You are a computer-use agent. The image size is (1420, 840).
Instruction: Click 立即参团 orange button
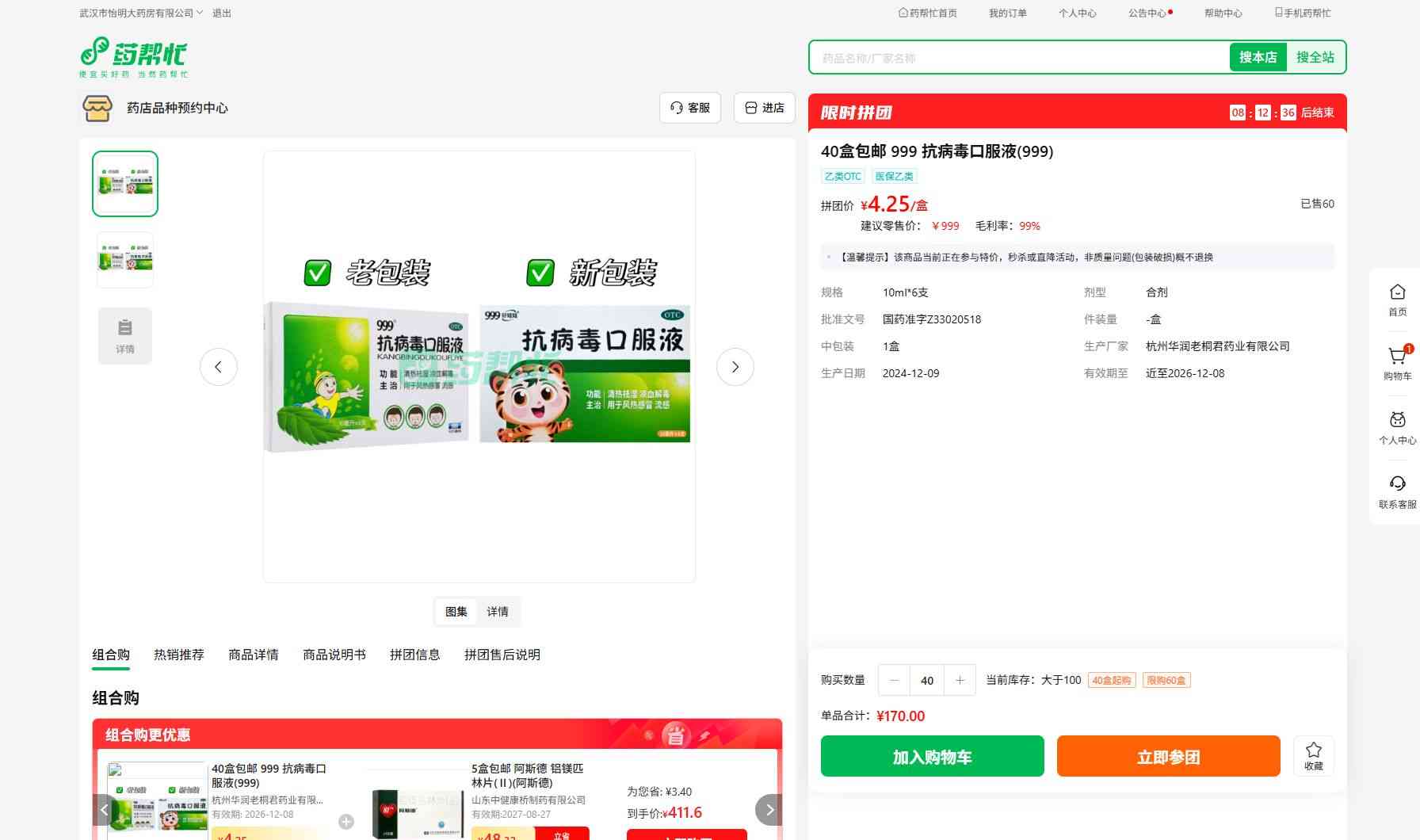point(1168,756)
